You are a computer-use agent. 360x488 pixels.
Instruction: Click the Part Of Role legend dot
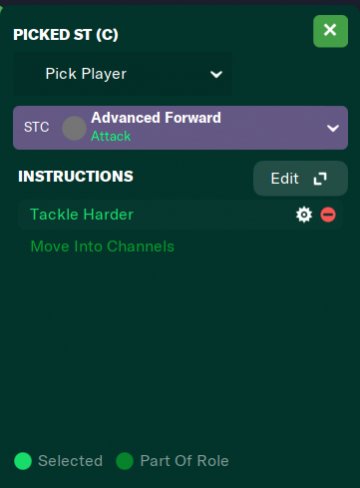coord(125,461)
